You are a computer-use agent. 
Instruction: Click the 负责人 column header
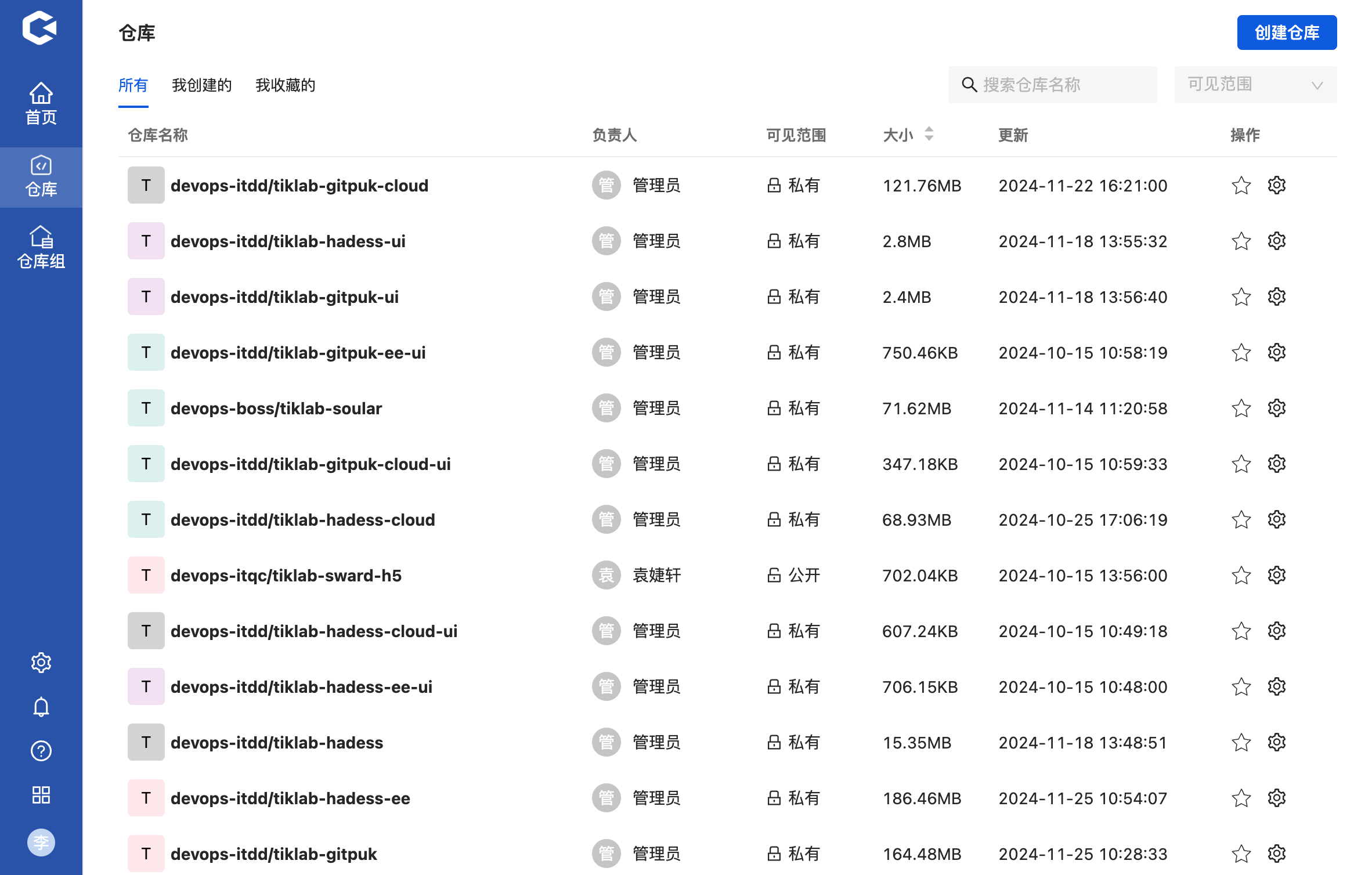pos(614,135)
